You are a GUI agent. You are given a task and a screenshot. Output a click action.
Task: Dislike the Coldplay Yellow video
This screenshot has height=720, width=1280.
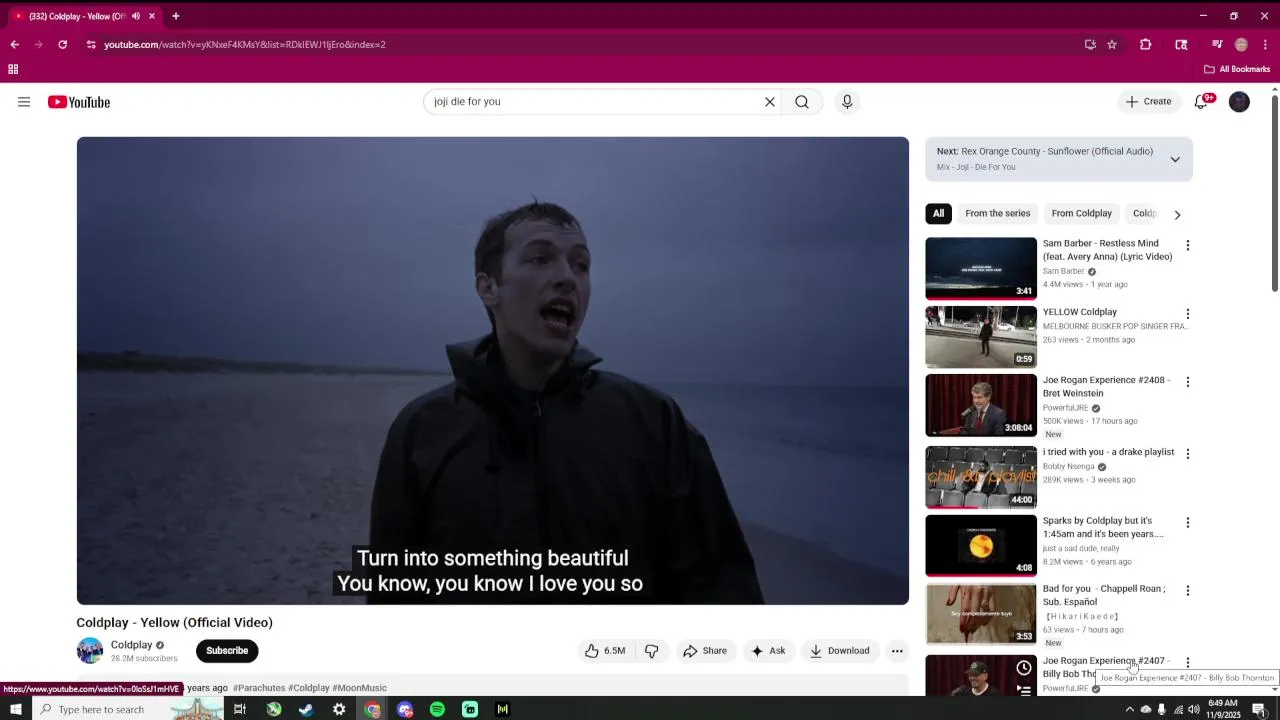pyautogui.click(x=652, y=651)
